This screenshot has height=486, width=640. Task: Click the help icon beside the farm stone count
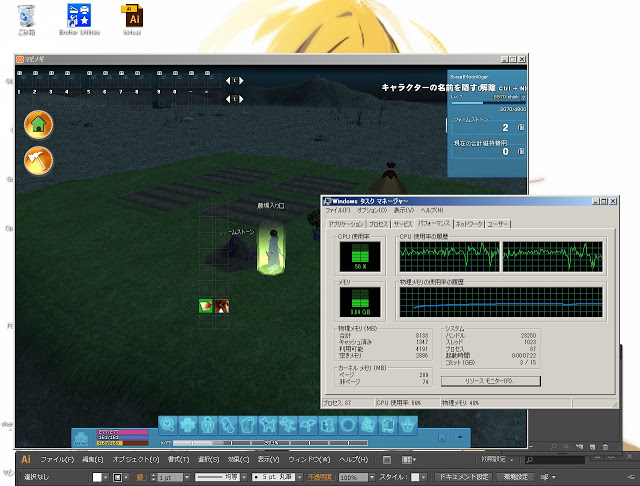(x=521, y=127)
